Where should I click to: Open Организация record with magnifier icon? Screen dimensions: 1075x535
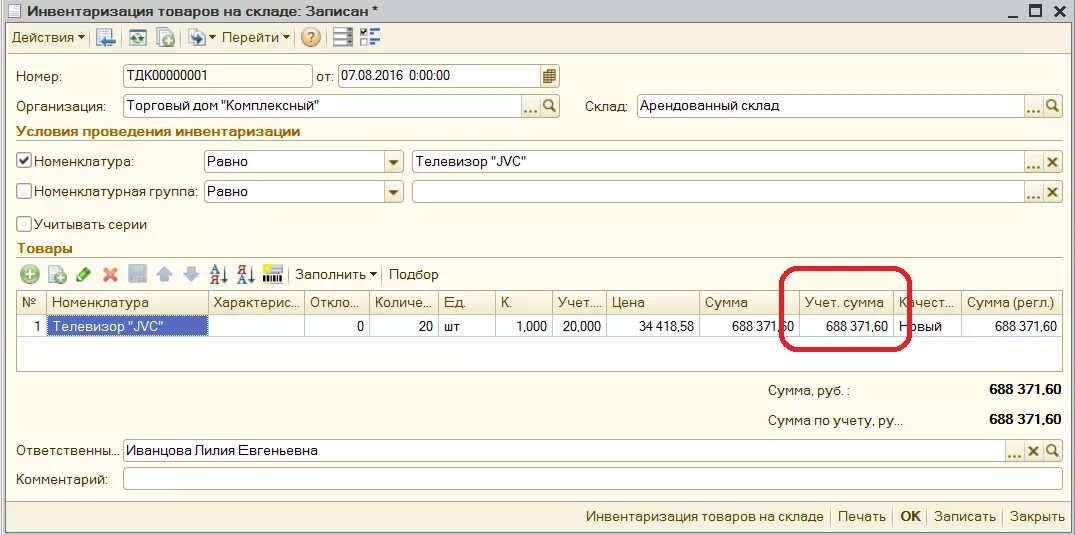click(x=550, y=106)
